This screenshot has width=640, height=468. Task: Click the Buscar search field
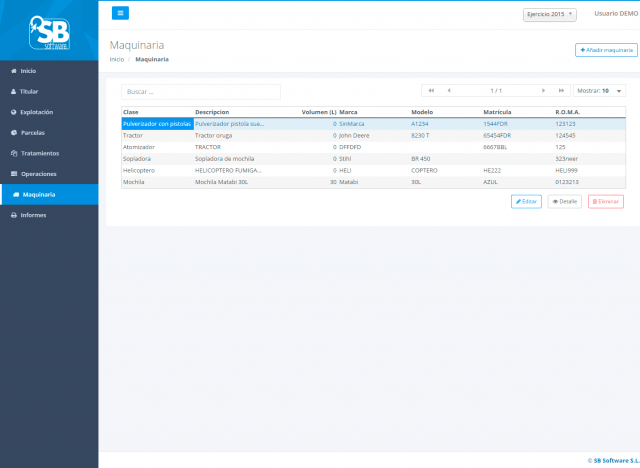200,91
